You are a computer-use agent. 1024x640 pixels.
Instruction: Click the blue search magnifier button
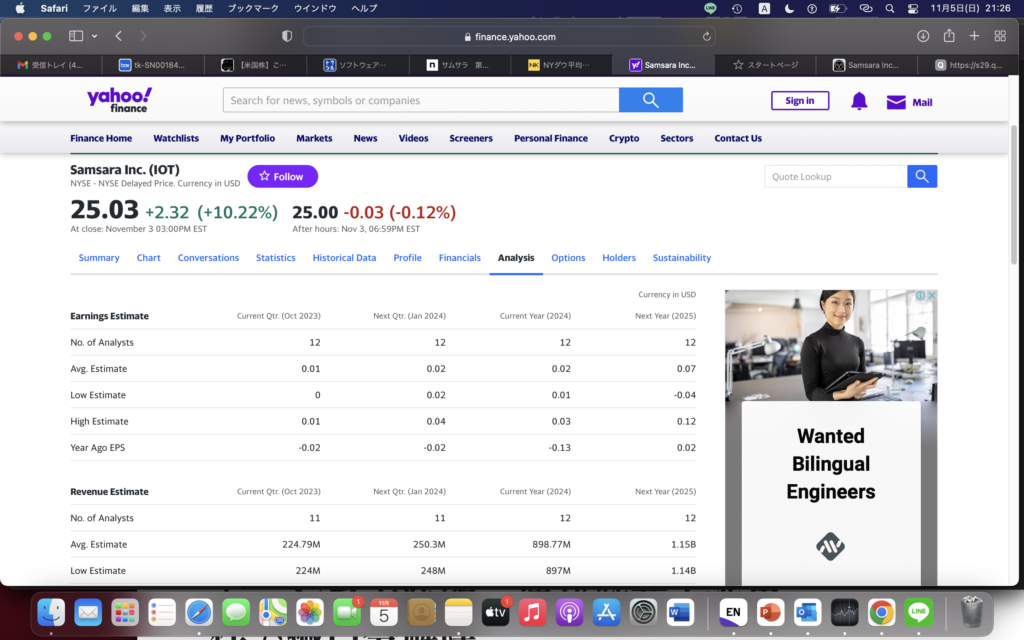(x=650, y=100)
